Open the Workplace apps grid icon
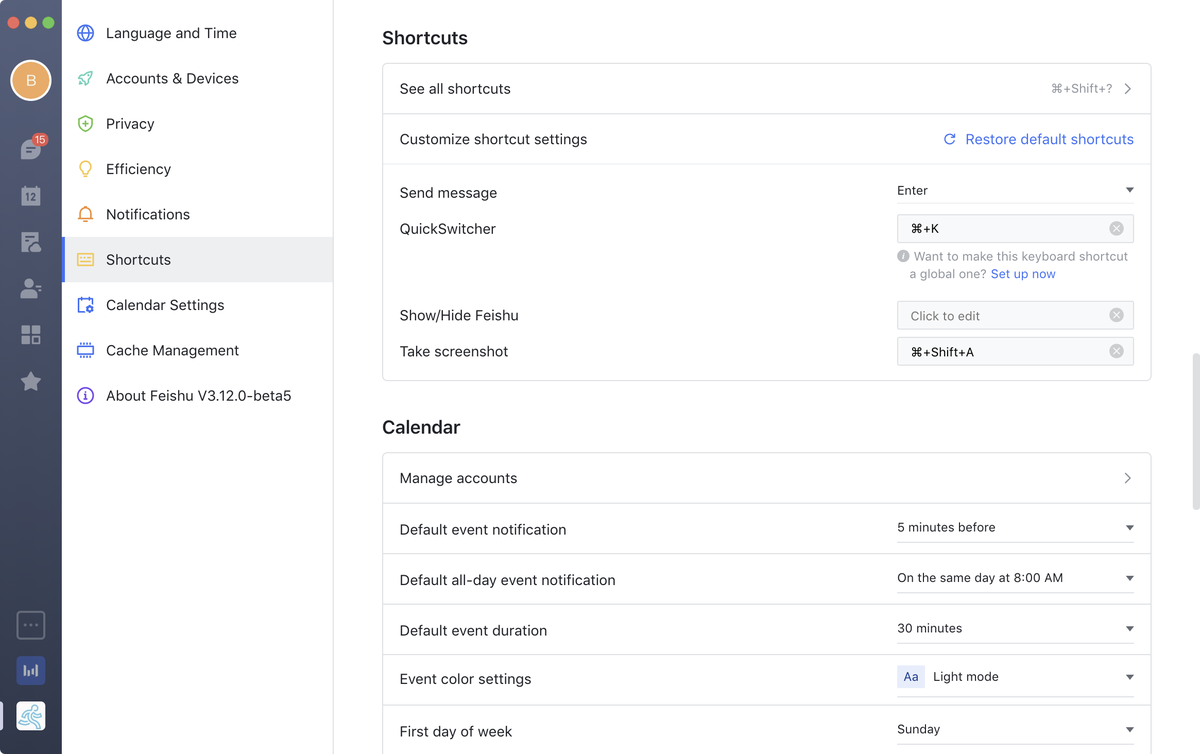1200x754 pixels. pyautogui.click(x=31, y=335)
